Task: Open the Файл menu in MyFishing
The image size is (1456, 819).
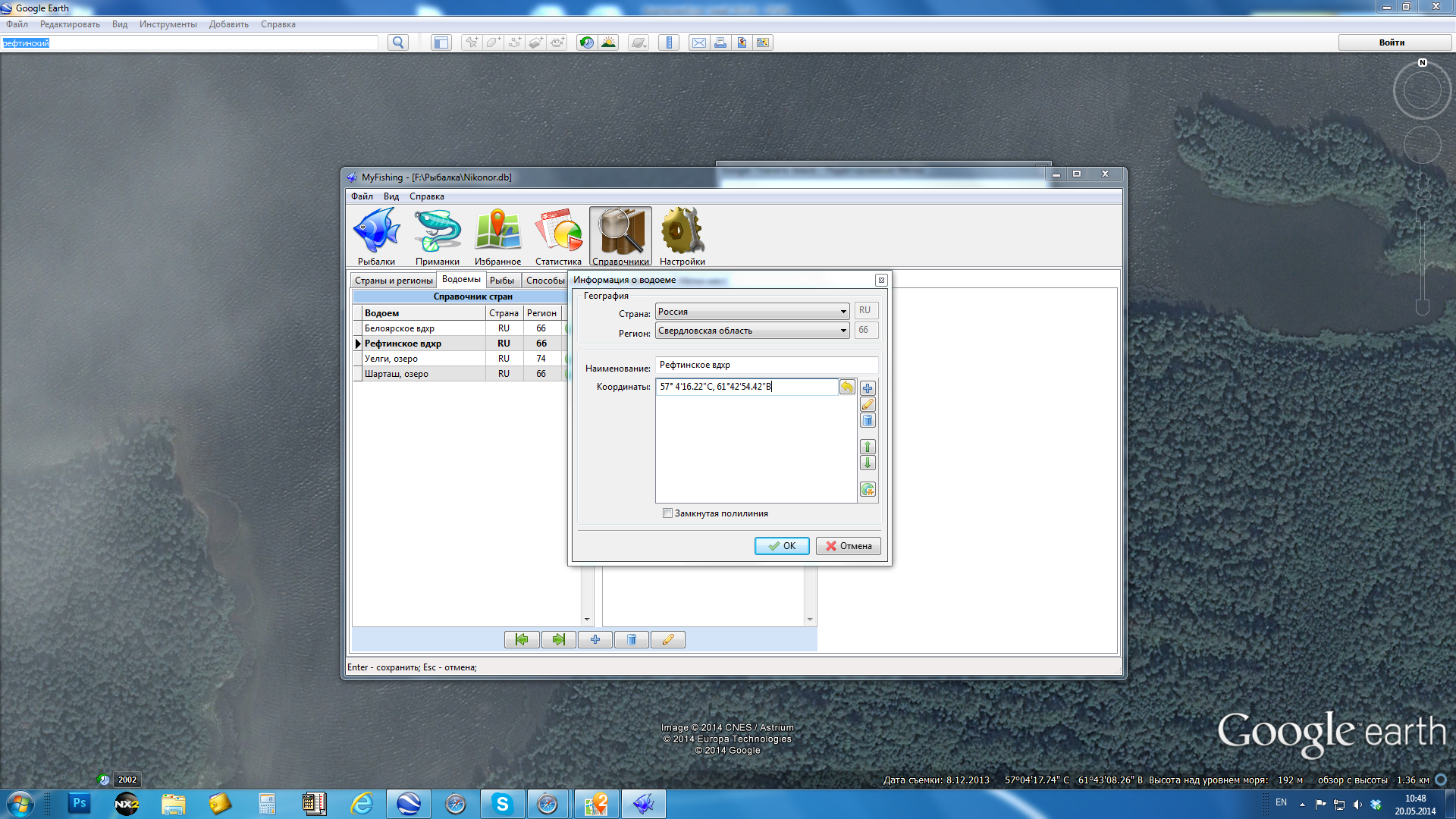Action: click(x=362, y=196)
